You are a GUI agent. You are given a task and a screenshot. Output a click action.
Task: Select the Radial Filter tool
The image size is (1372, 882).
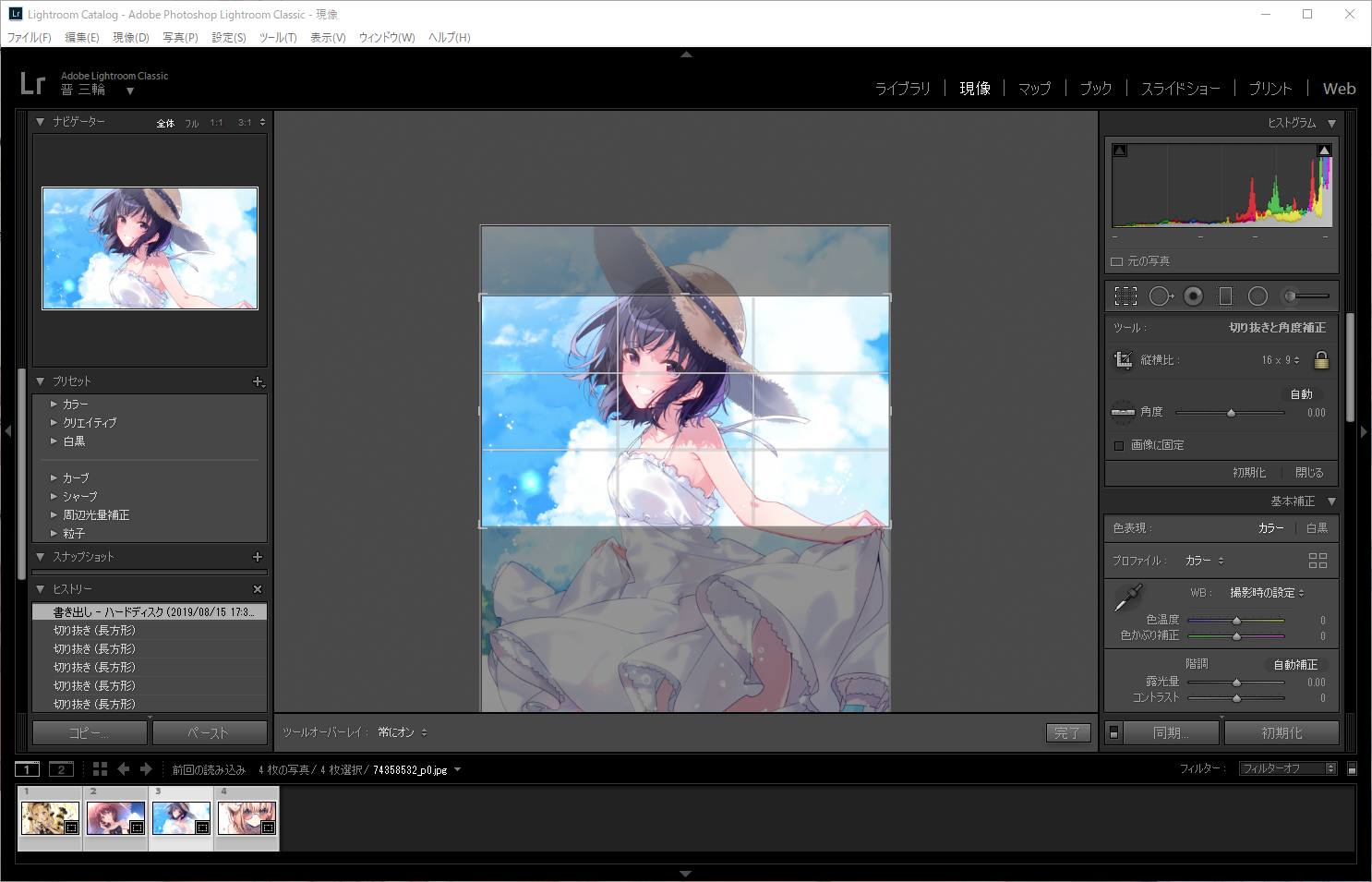pyautogui.click(x=1258, y=296)
